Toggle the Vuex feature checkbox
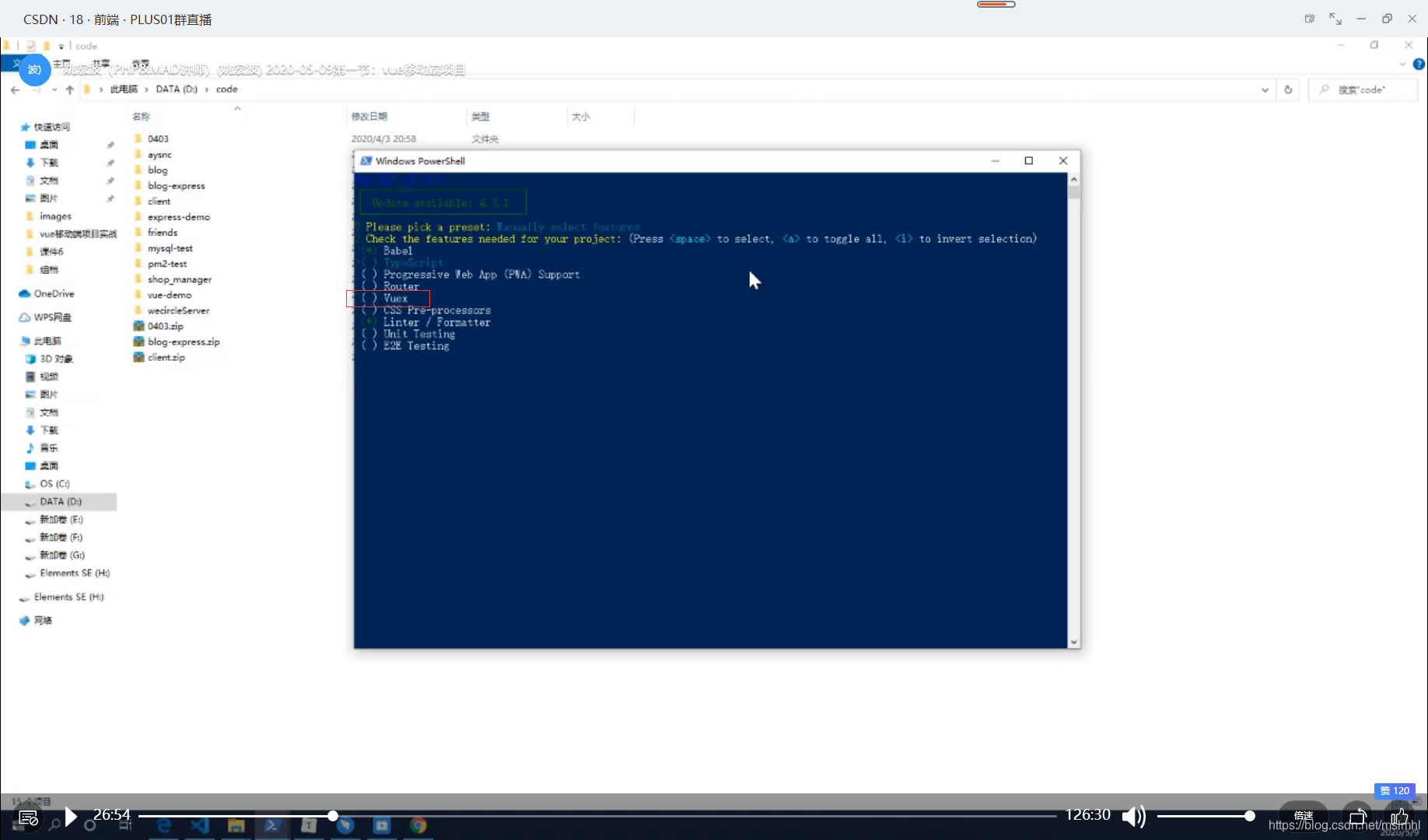 (369, 299)
